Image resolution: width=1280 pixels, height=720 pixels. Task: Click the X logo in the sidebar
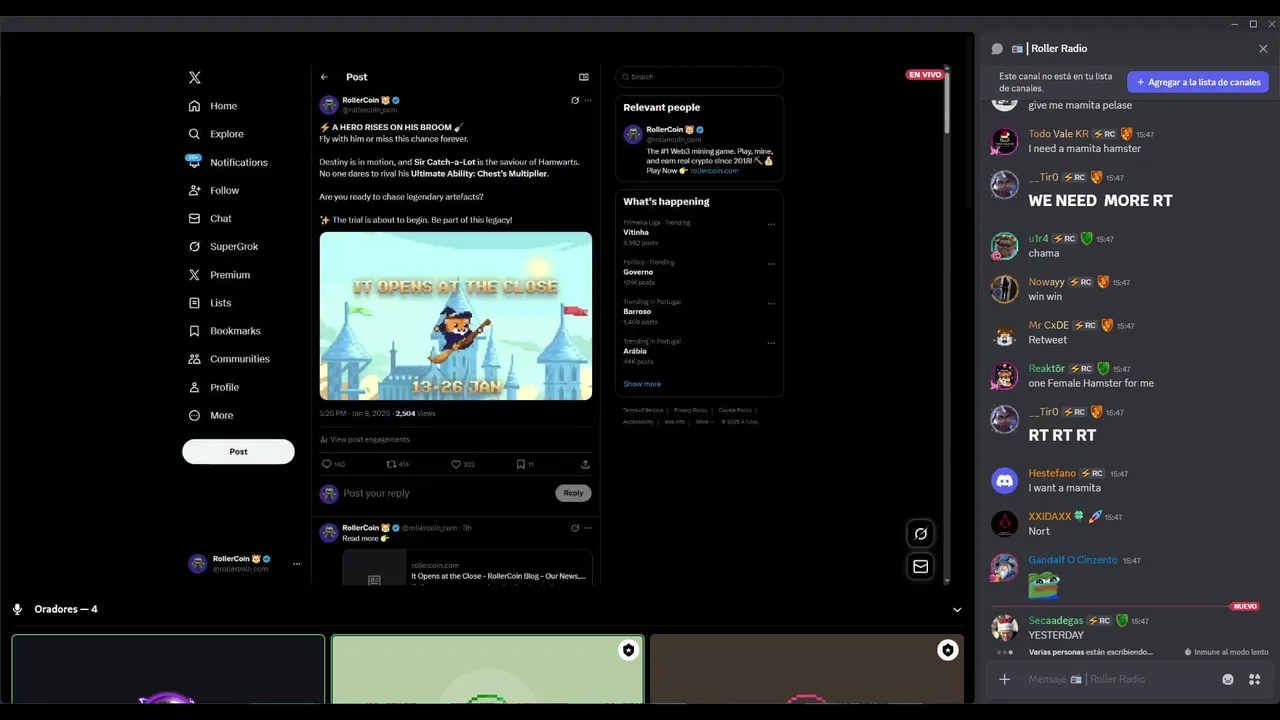195,77
